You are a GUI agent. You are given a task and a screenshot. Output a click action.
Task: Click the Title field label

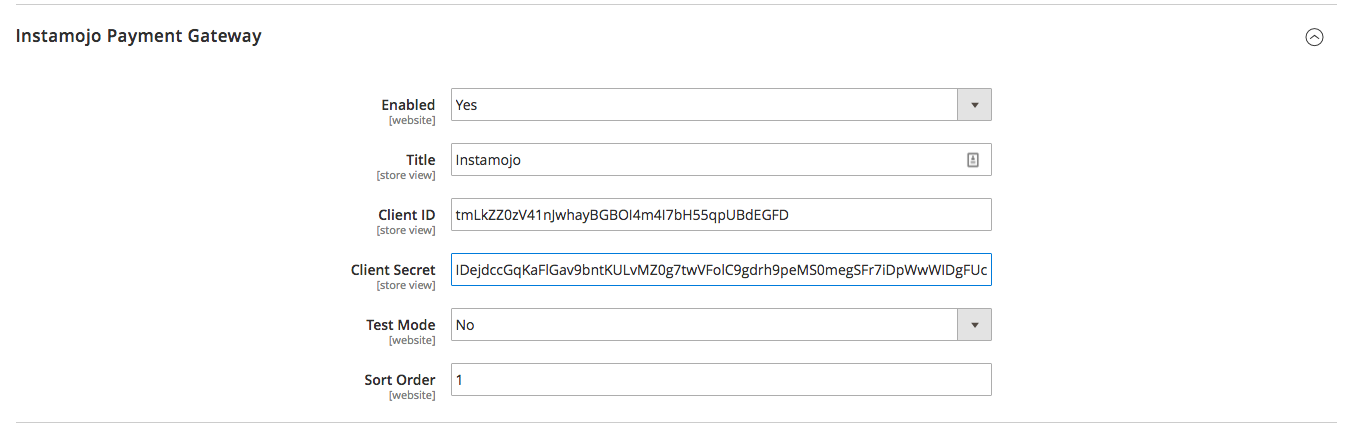click(421, 160)
